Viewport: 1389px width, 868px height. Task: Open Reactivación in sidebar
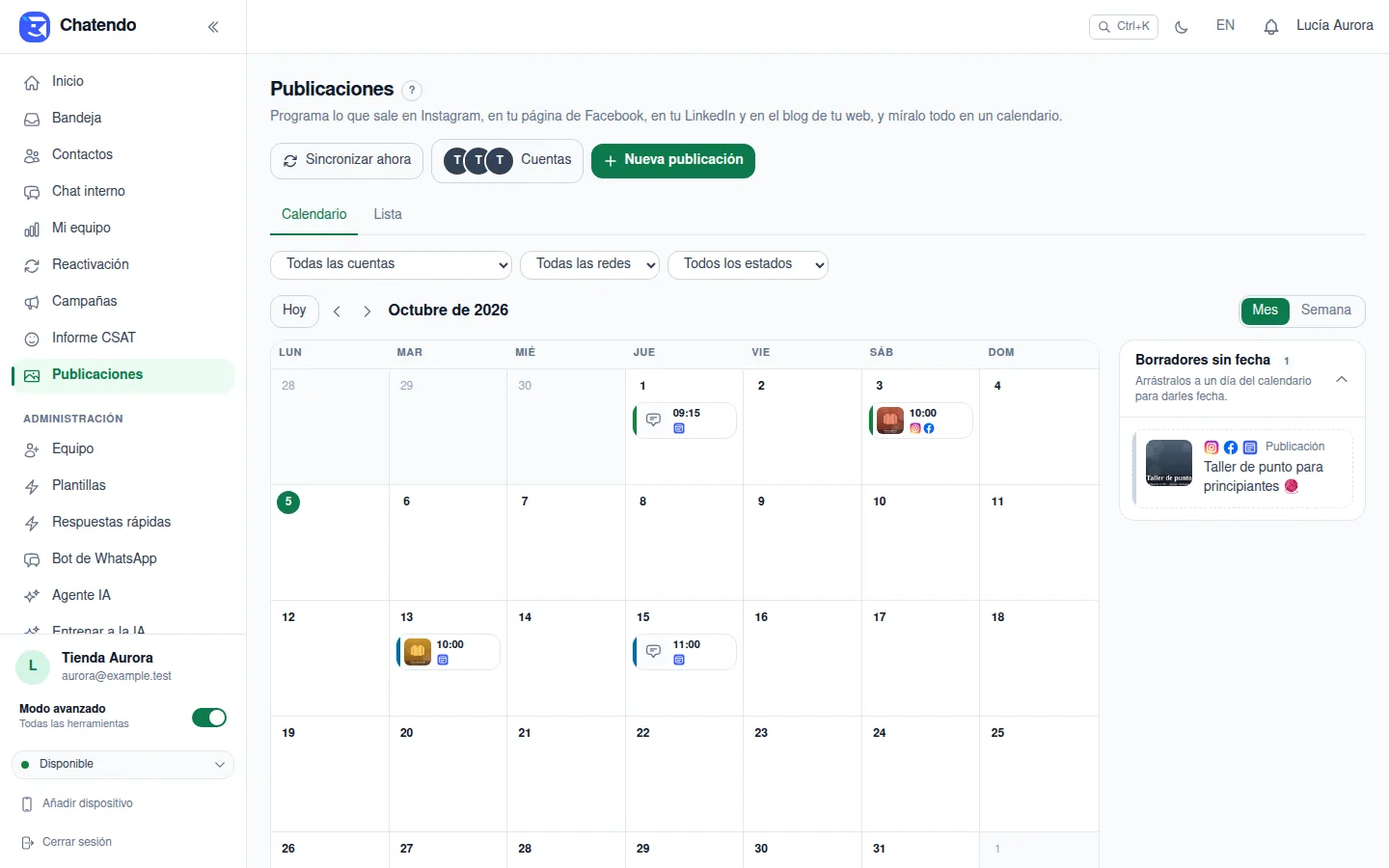tap(123, 265)
